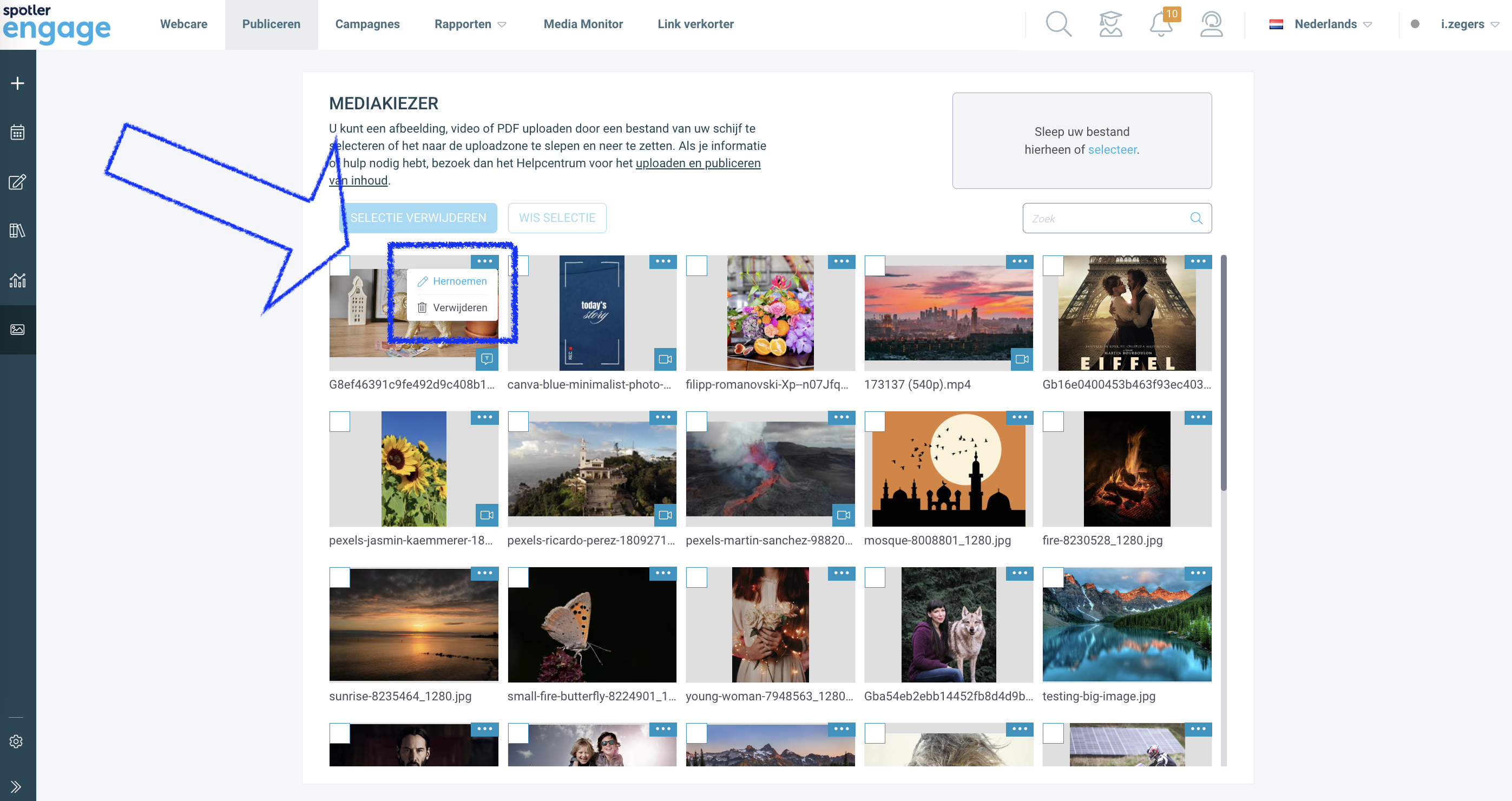Viewport: 1512px width, 801px height.
Task: Click the sunrise-8235464_1280.jpg filename
Action: (x=400, y=697)
